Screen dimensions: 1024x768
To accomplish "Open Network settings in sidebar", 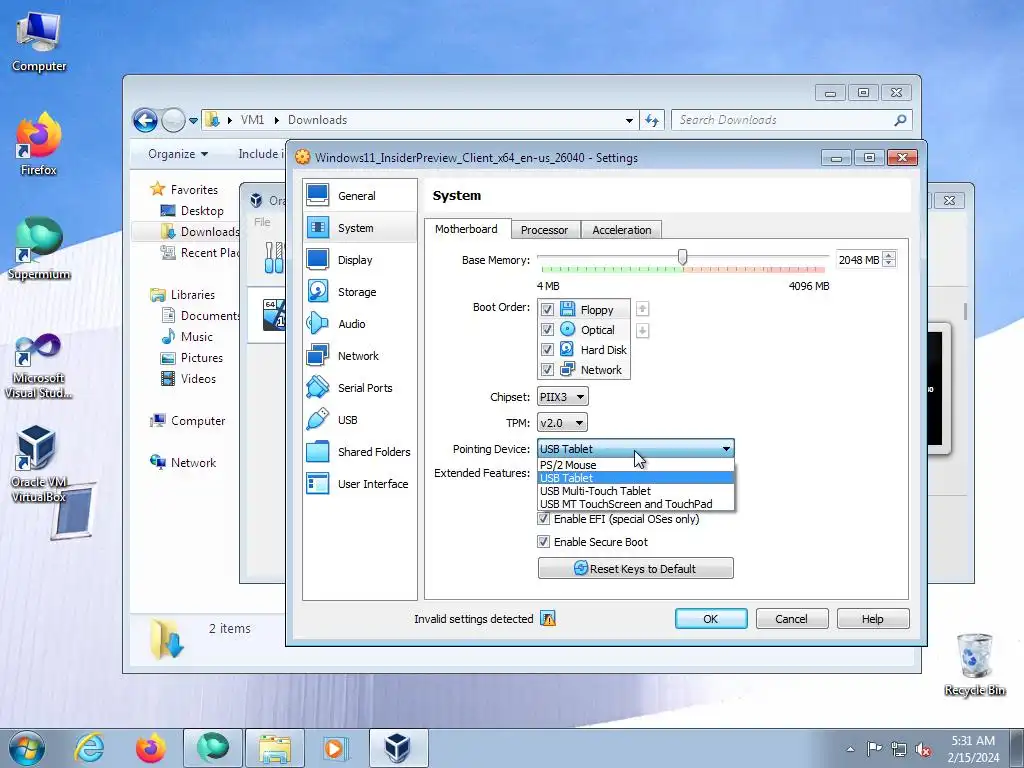I will coord(360,355).
